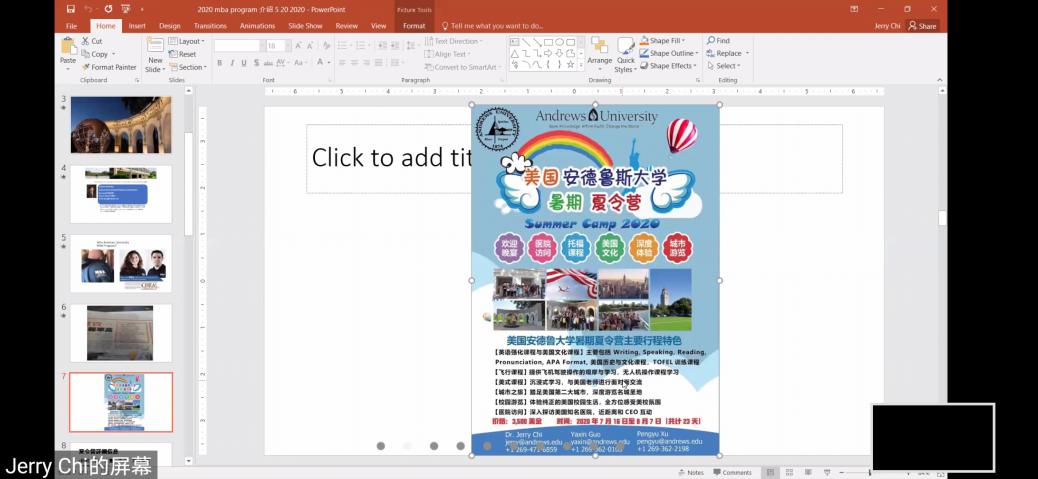This screenshot has width=1038, height=479.
Task: Toggle strikethrough formatting
Action: pyautogui.click(x=267, y=63)
